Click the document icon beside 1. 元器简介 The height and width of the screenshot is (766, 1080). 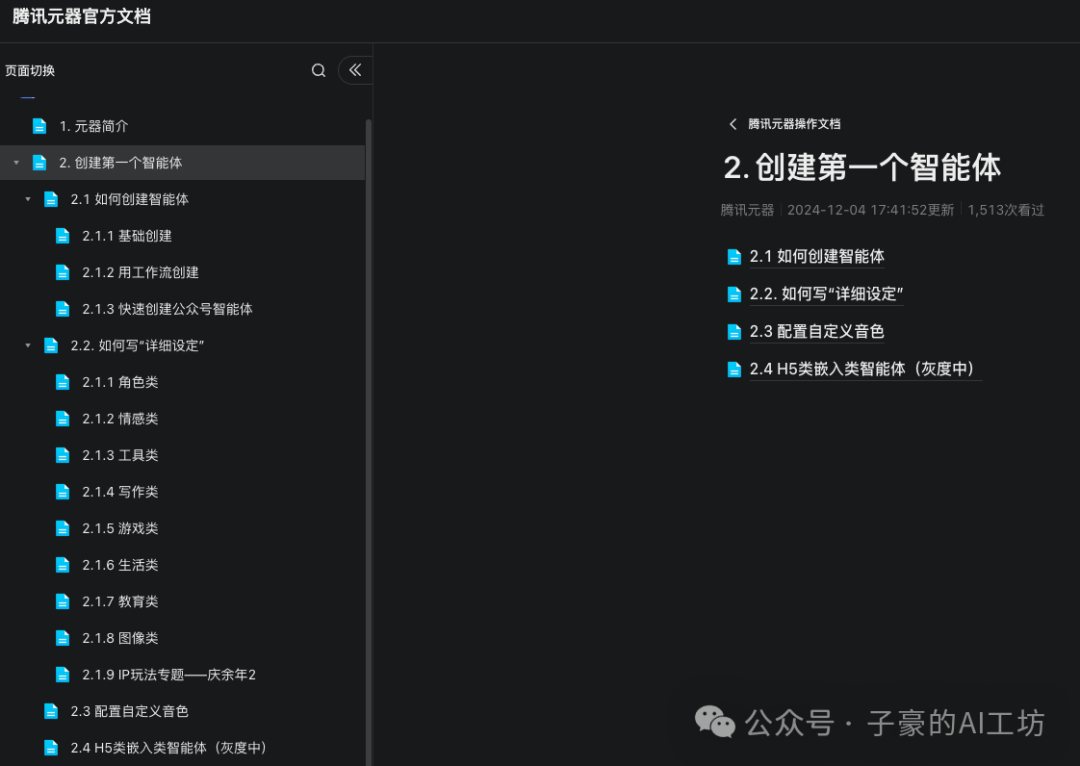[39, 125]
